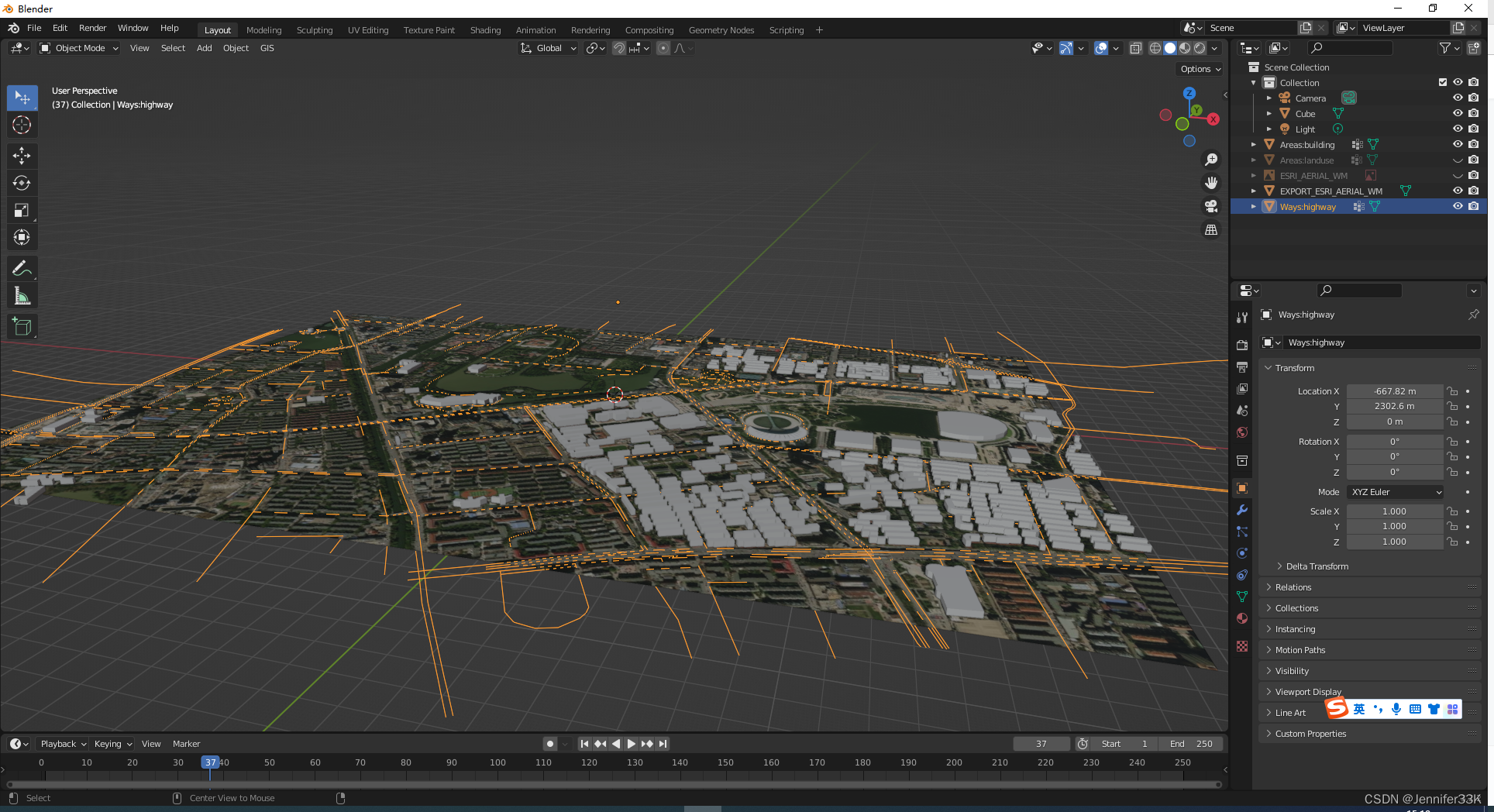The image size is (1494, 812).
Task: Hide the Cube object with eye icon
Action: [x=1457, y=113]
